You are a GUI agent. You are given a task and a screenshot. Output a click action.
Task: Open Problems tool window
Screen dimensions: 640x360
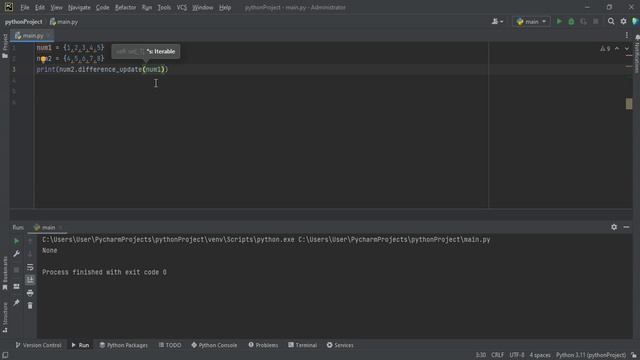pyautogui.click(x=263, y=345)
